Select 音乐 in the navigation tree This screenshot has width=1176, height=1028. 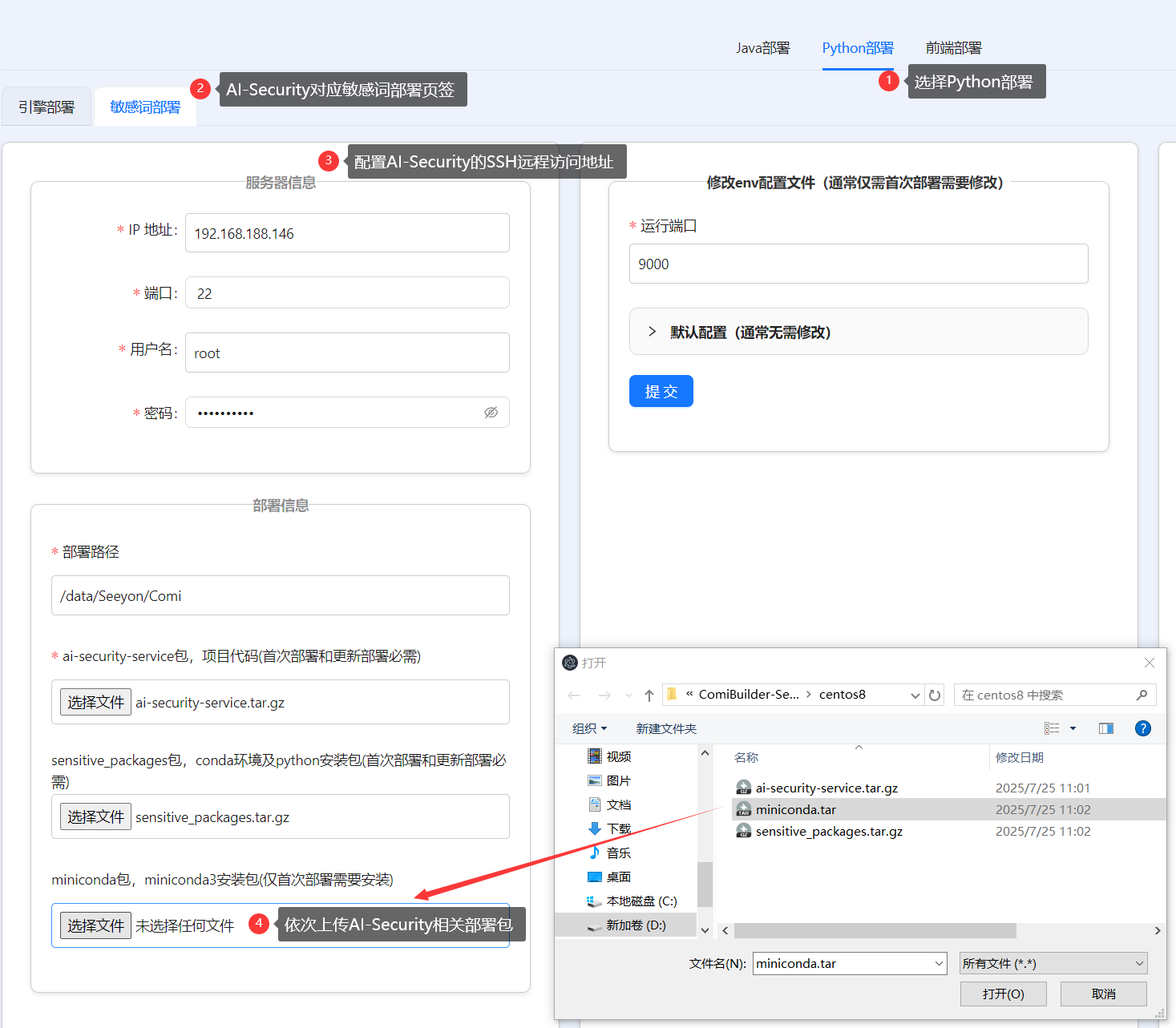coord(618,853)
